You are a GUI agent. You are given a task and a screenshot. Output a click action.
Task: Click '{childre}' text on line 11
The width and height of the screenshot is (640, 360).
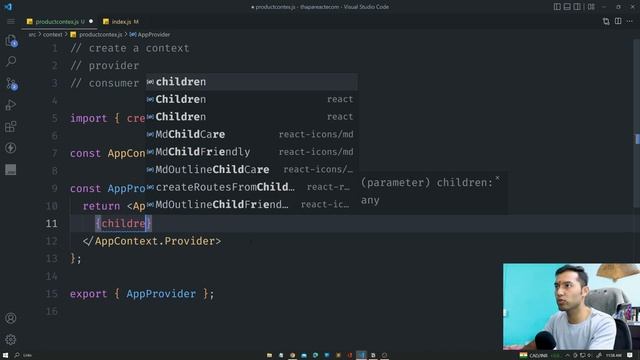(x=123, y=224)
